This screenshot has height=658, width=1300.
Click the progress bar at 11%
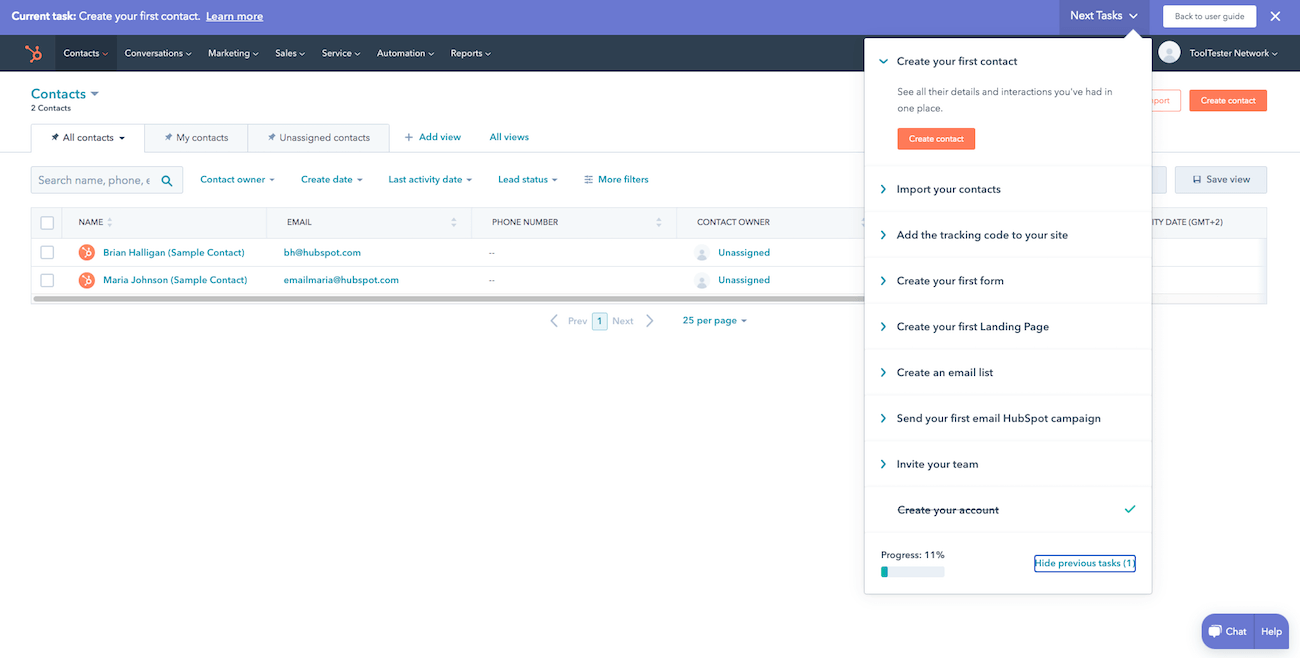pyautogui.click(x=912, y=572)
